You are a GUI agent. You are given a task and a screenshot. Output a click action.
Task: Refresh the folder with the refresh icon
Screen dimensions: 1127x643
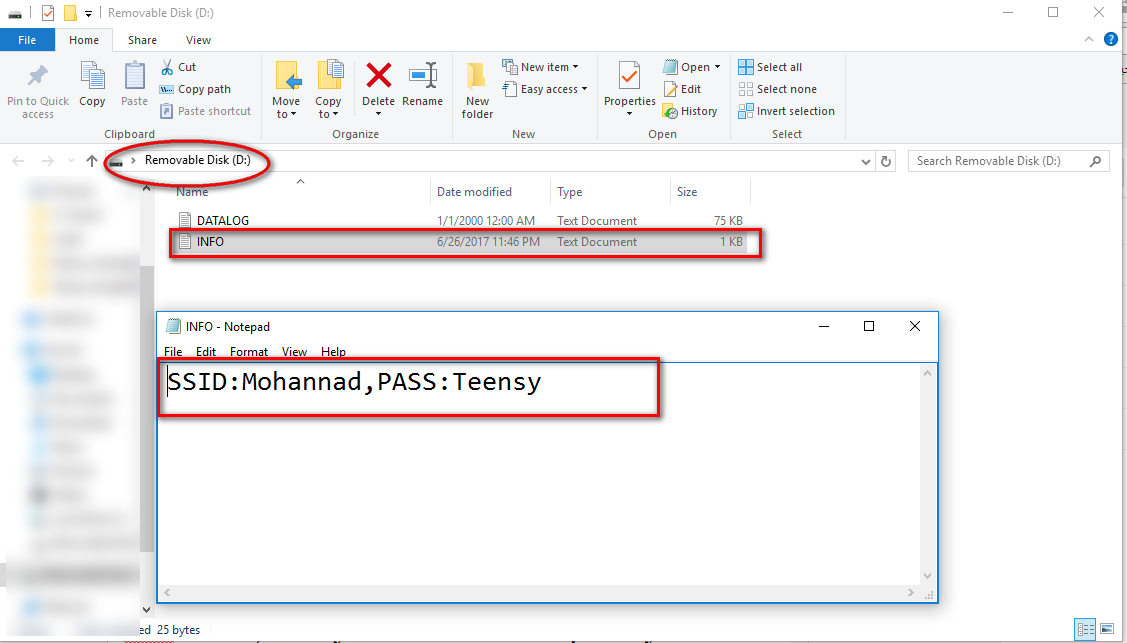coord(886,161)
